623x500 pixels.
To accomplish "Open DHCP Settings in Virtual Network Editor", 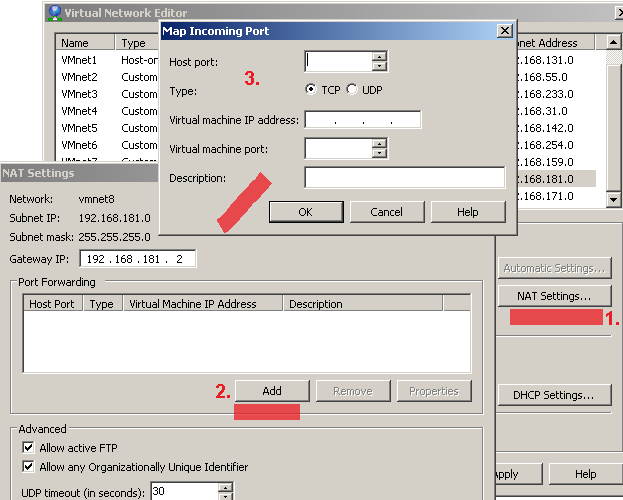I will pyautogui.click(x=554, y=395).
